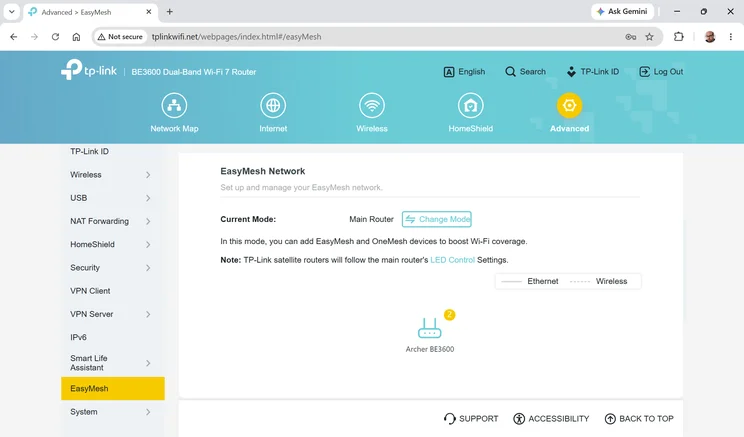Follow the LED Control link

[x=452, y=260]
